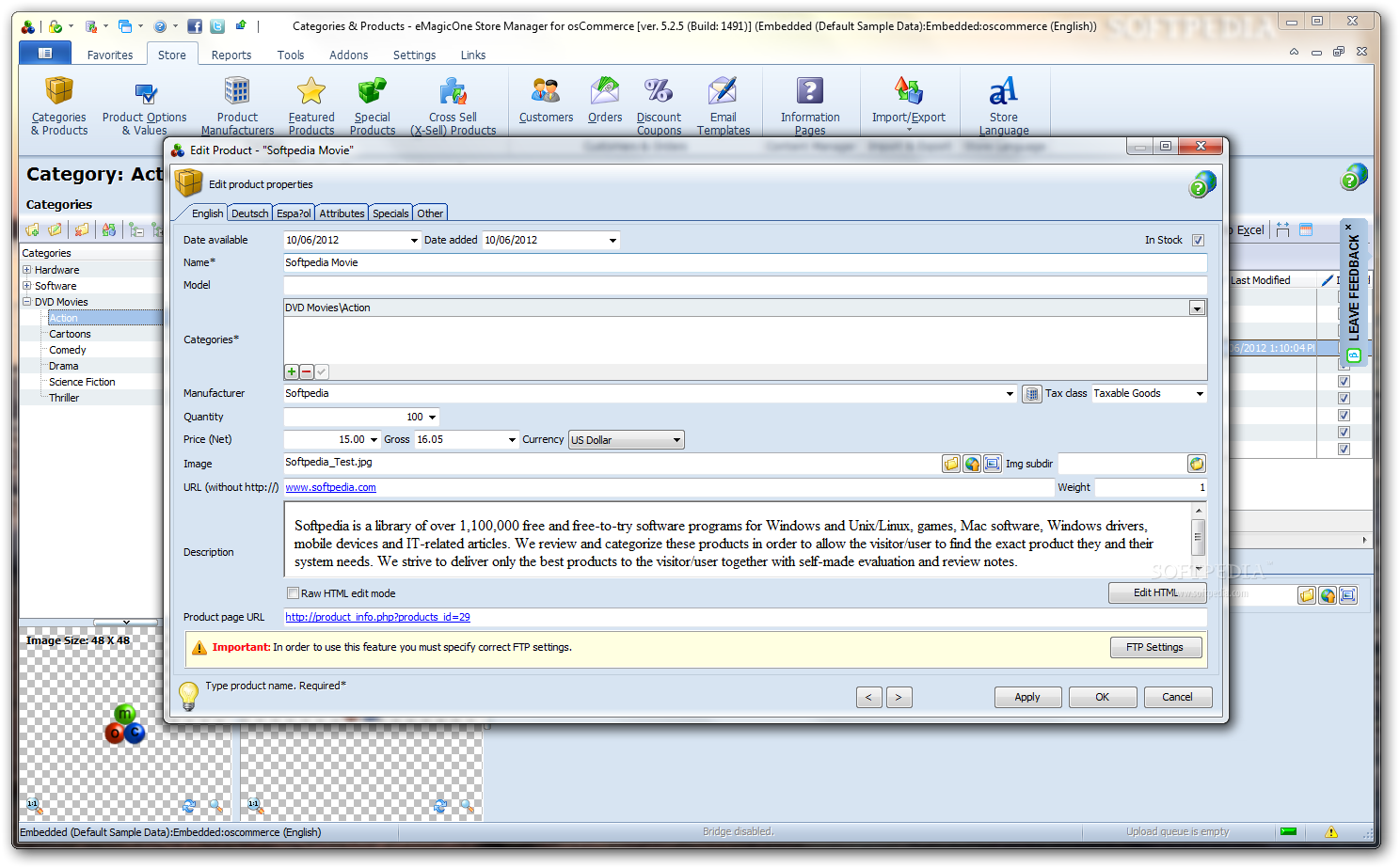1400x868 pixels.
Task: Open the Favorites ribbon tab
Action: pos(110,55)
